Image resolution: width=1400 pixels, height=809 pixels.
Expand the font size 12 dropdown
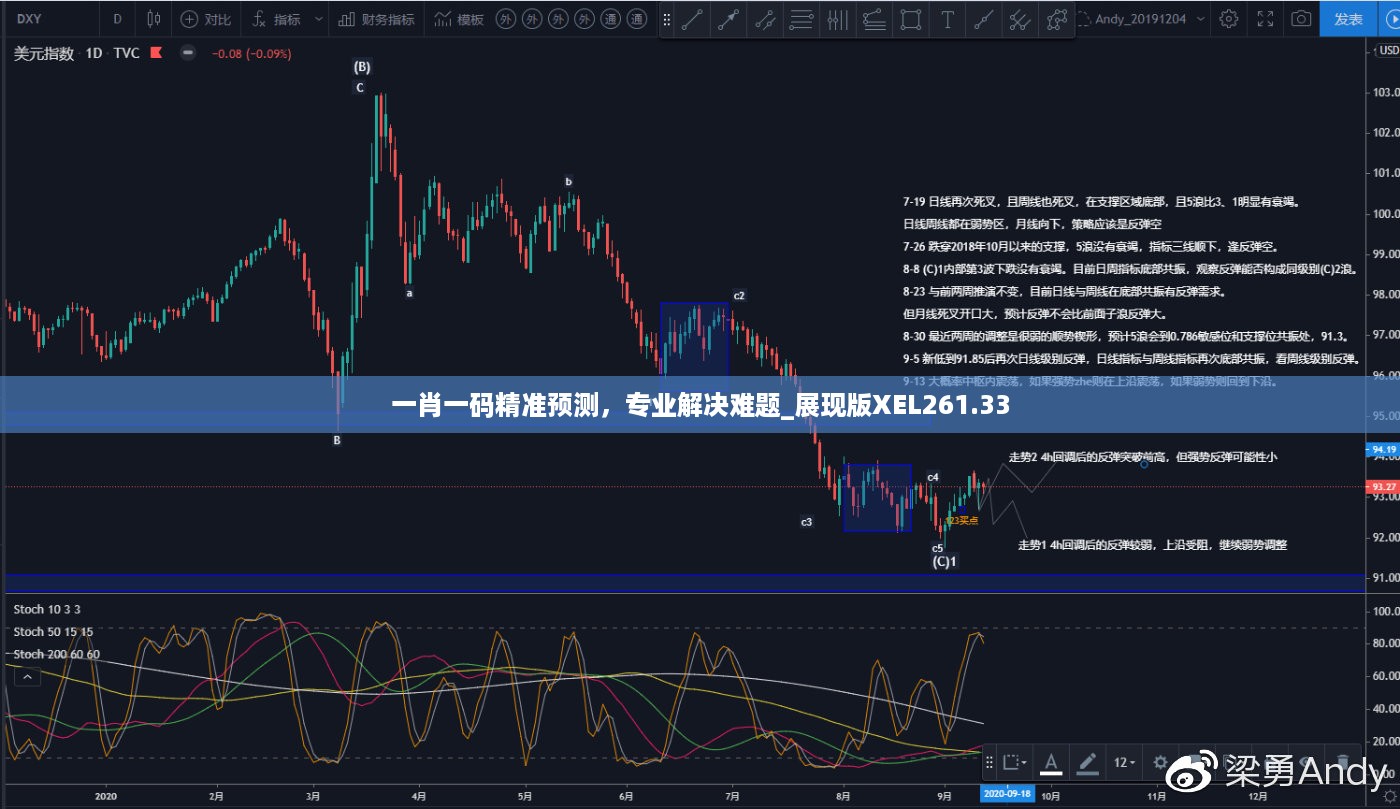point(1125,762)
